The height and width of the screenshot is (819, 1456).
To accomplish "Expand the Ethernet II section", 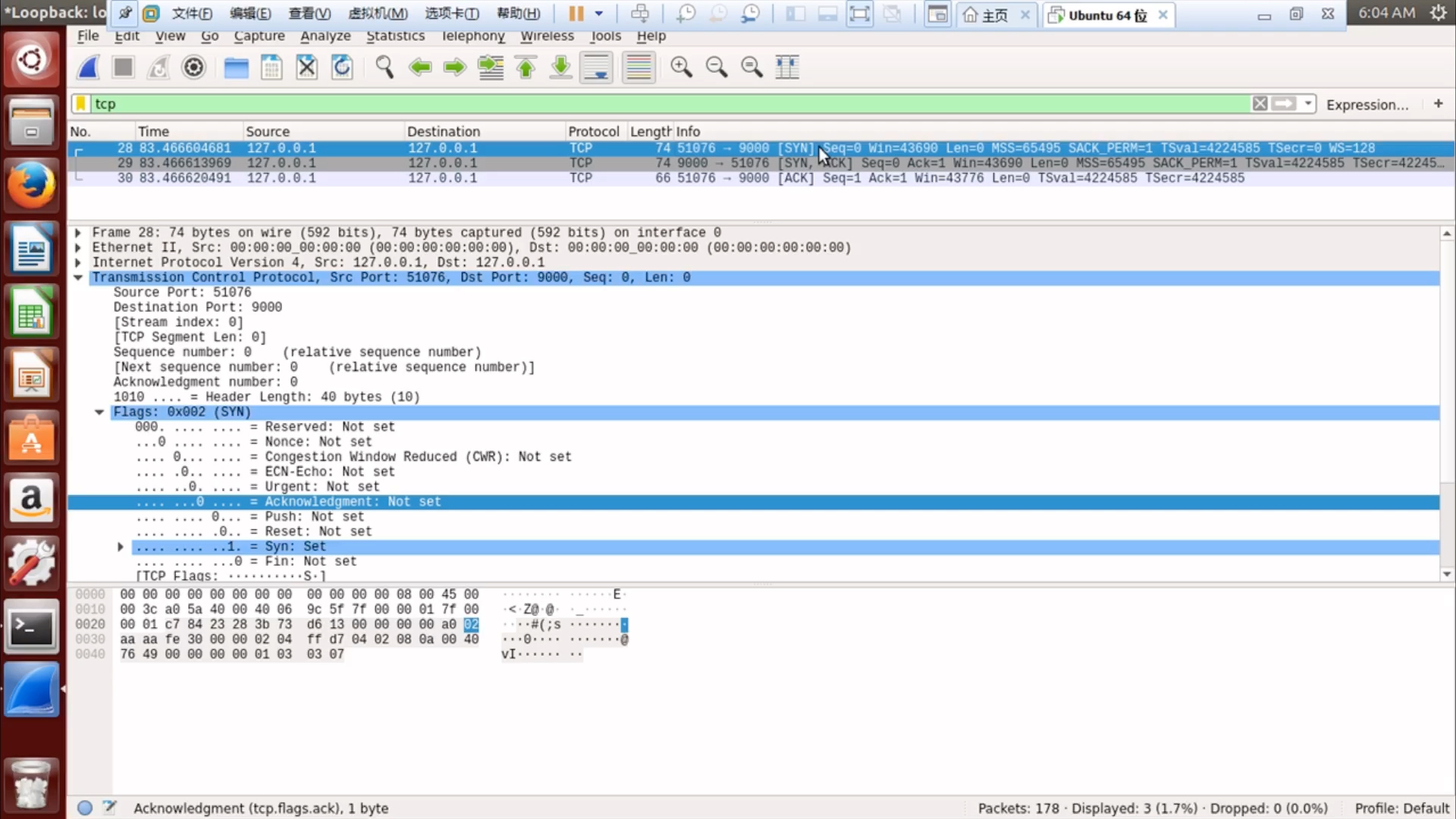I will coord(77,248).
